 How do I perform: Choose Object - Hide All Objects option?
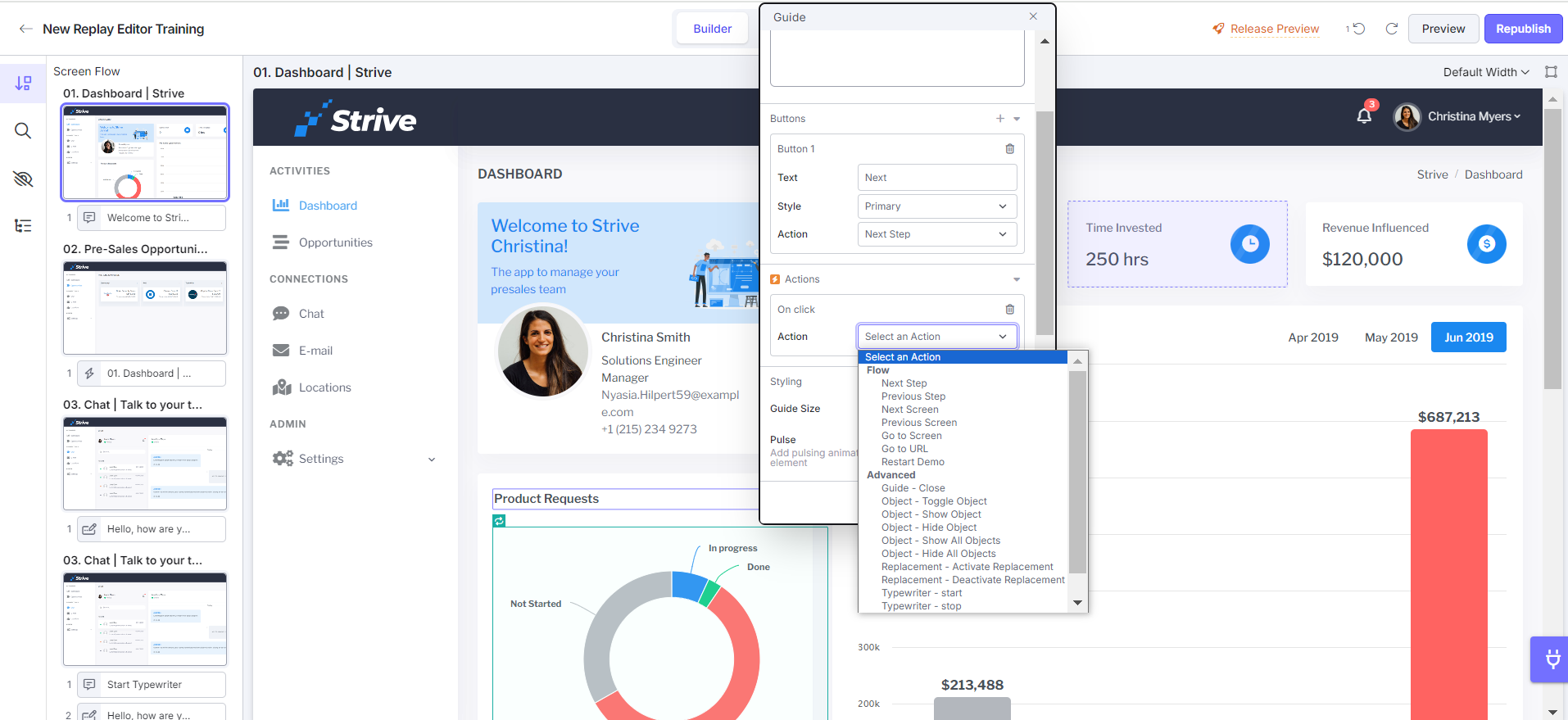[938, 554]
